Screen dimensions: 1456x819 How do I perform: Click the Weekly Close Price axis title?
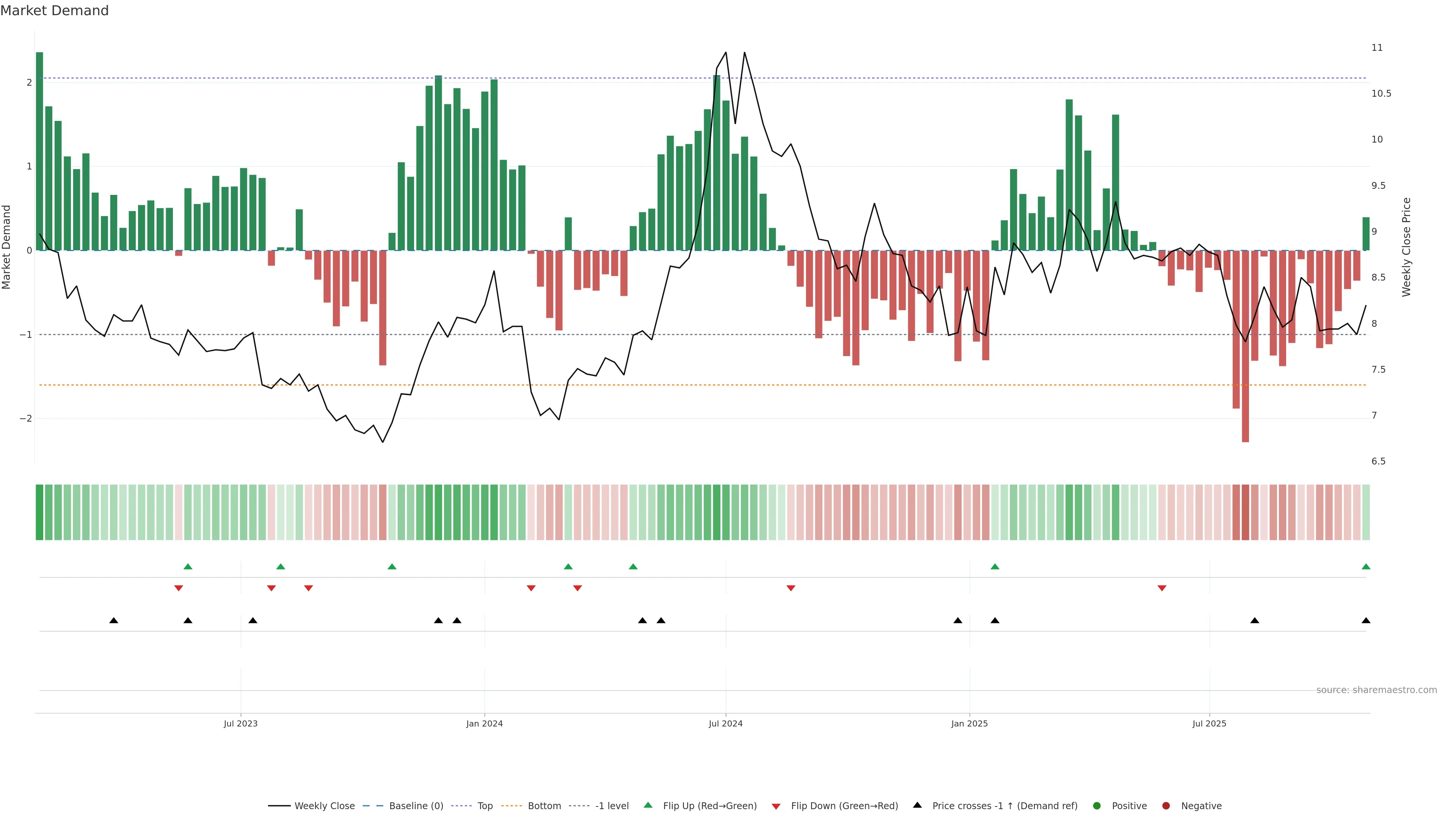click(1407, 247)
